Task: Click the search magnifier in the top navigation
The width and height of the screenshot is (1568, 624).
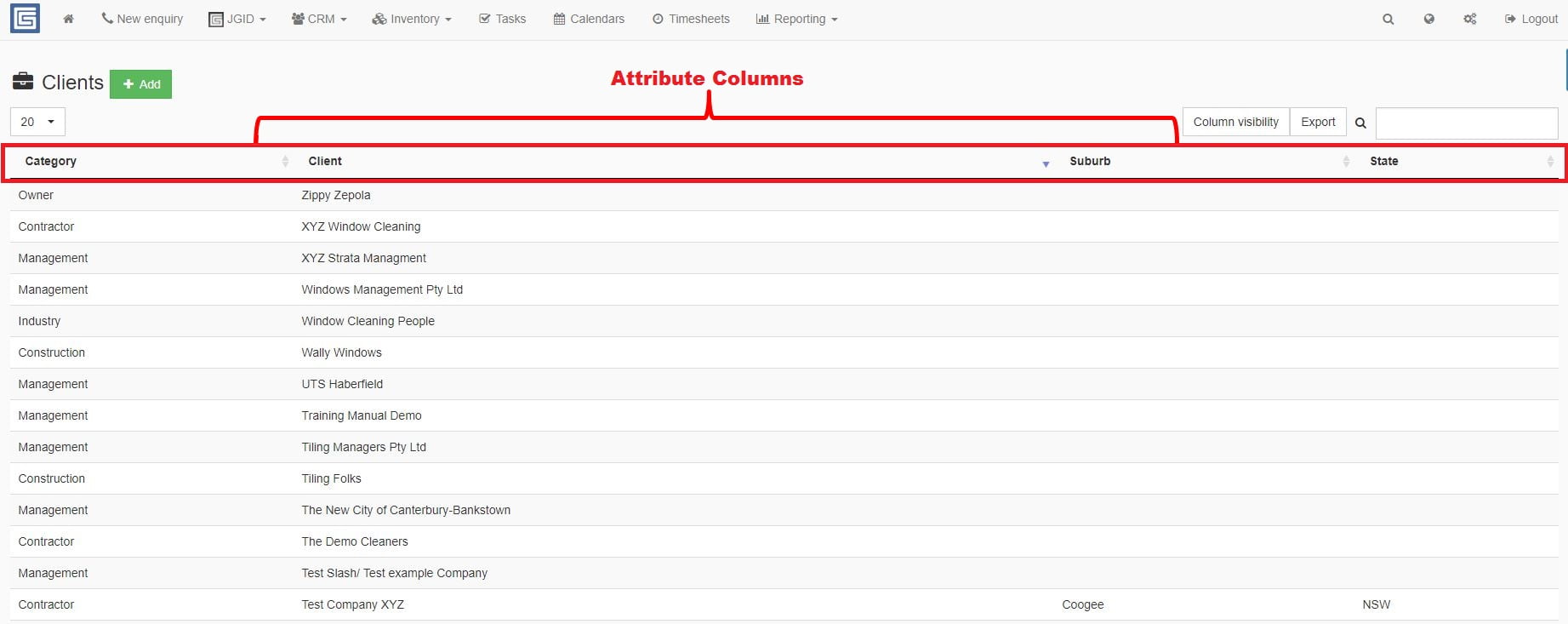Action: [x=1388, y=19]
